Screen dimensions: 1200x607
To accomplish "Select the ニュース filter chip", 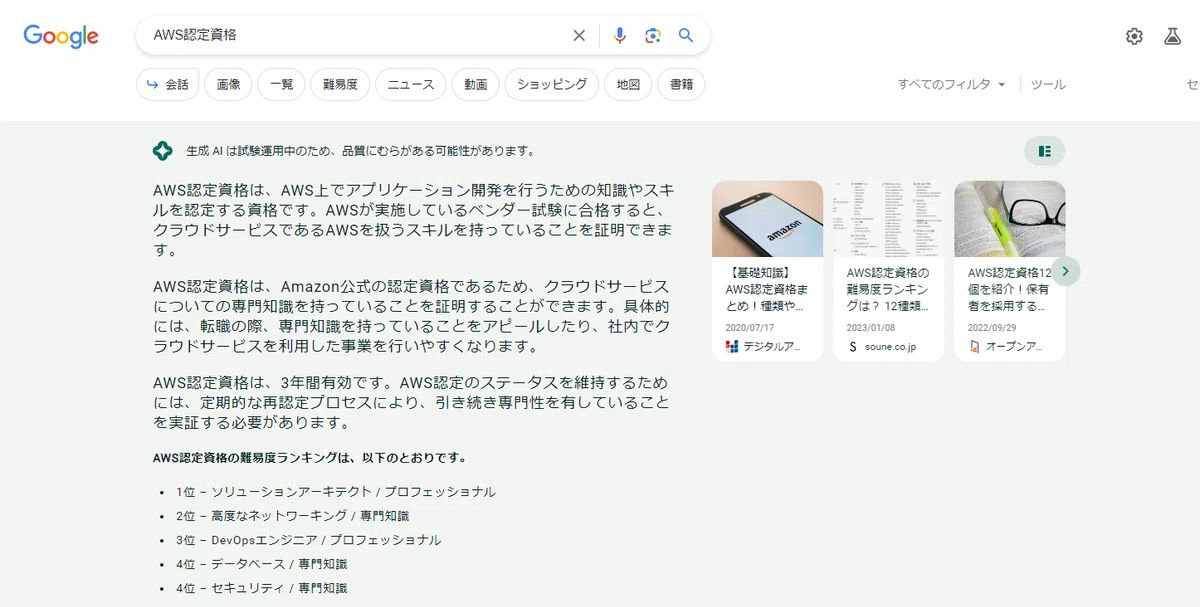I will [411, 85].
